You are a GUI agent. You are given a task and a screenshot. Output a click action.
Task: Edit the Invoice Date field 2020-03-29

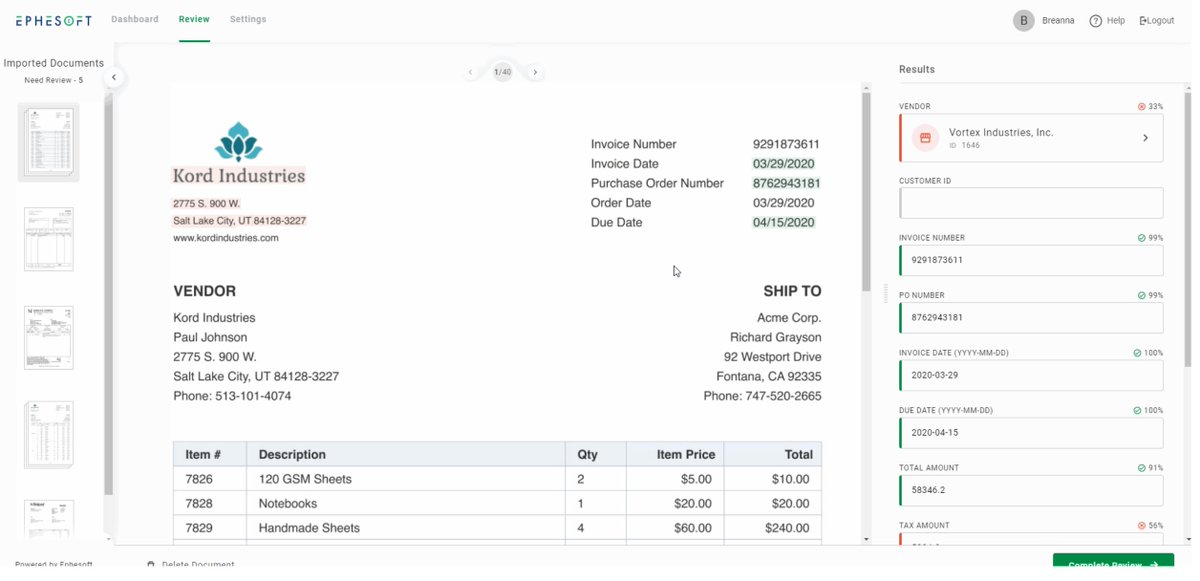pos(1031,375)
